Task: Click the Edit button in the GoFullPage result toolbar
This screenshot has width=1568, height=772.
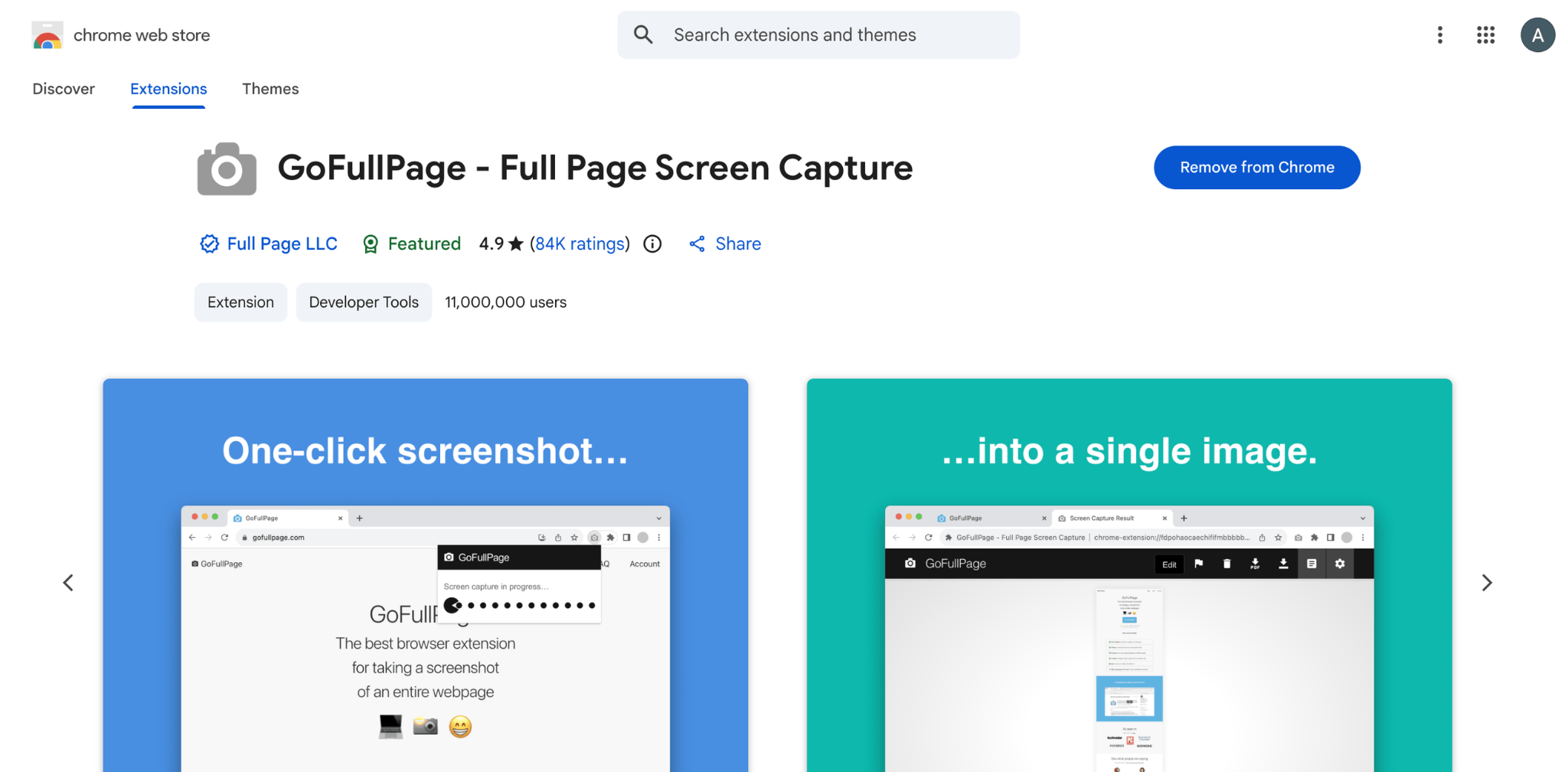Action: [x=1169, y=564]
